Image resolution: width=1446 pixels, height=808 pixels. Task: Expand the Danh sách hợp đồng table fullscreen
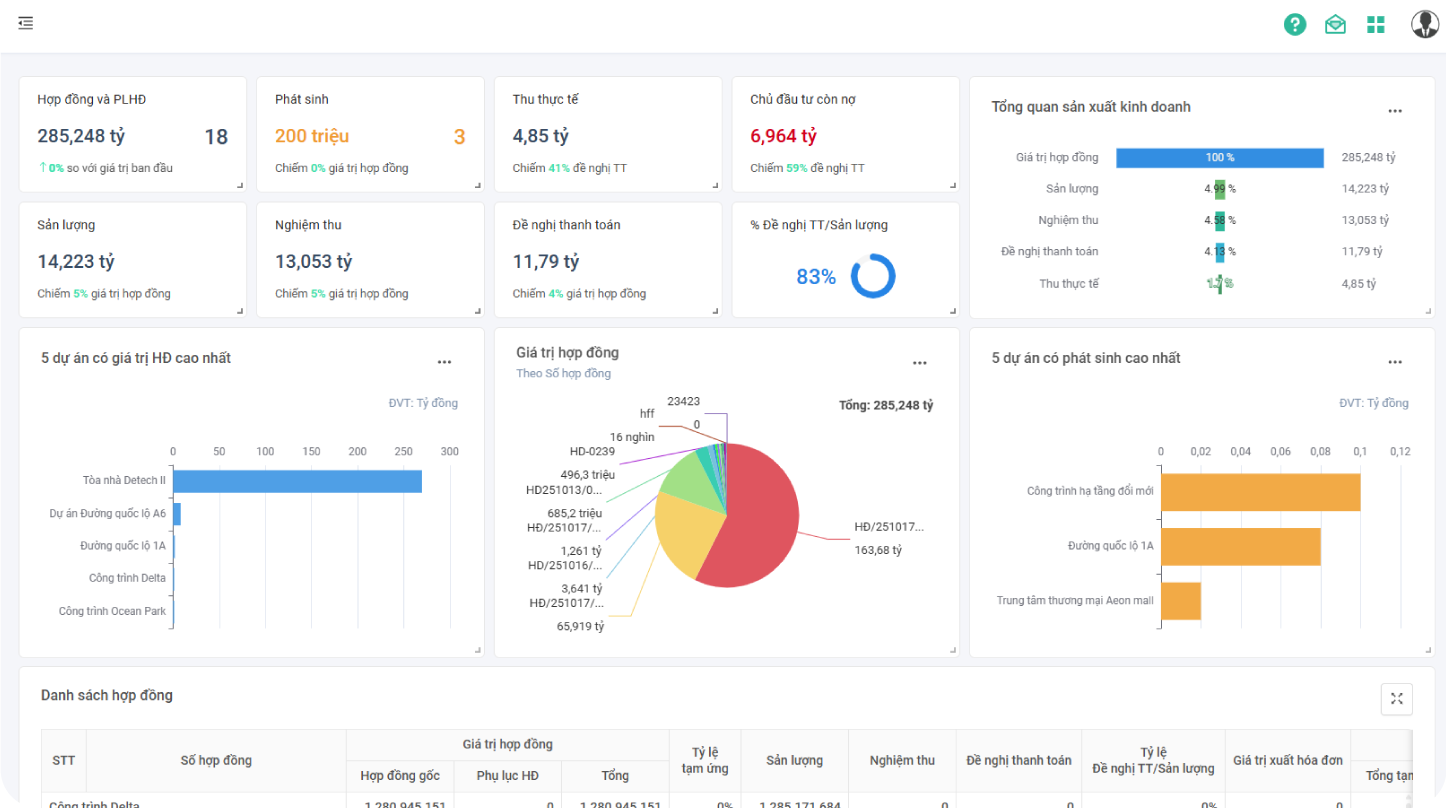pyautogui.click(x=1396, y=699)
